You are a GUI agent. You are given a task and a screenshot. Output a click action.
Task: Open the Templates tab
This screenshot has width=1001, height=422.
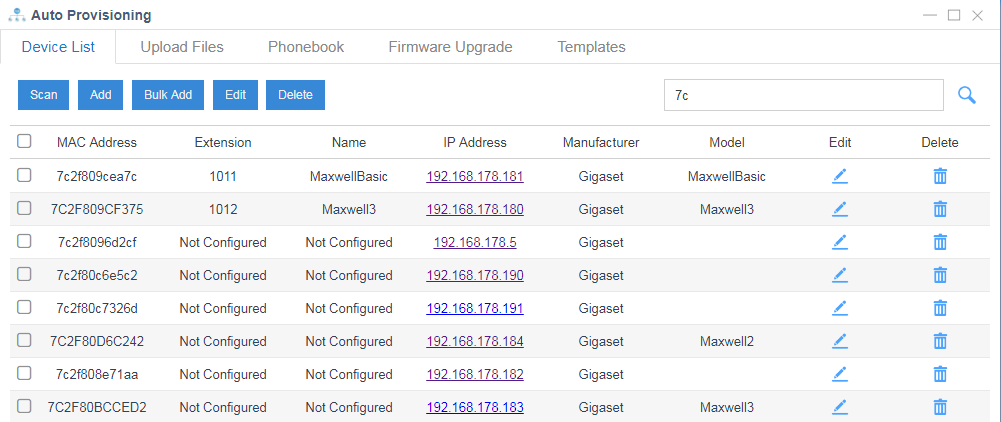pos(591,47)
